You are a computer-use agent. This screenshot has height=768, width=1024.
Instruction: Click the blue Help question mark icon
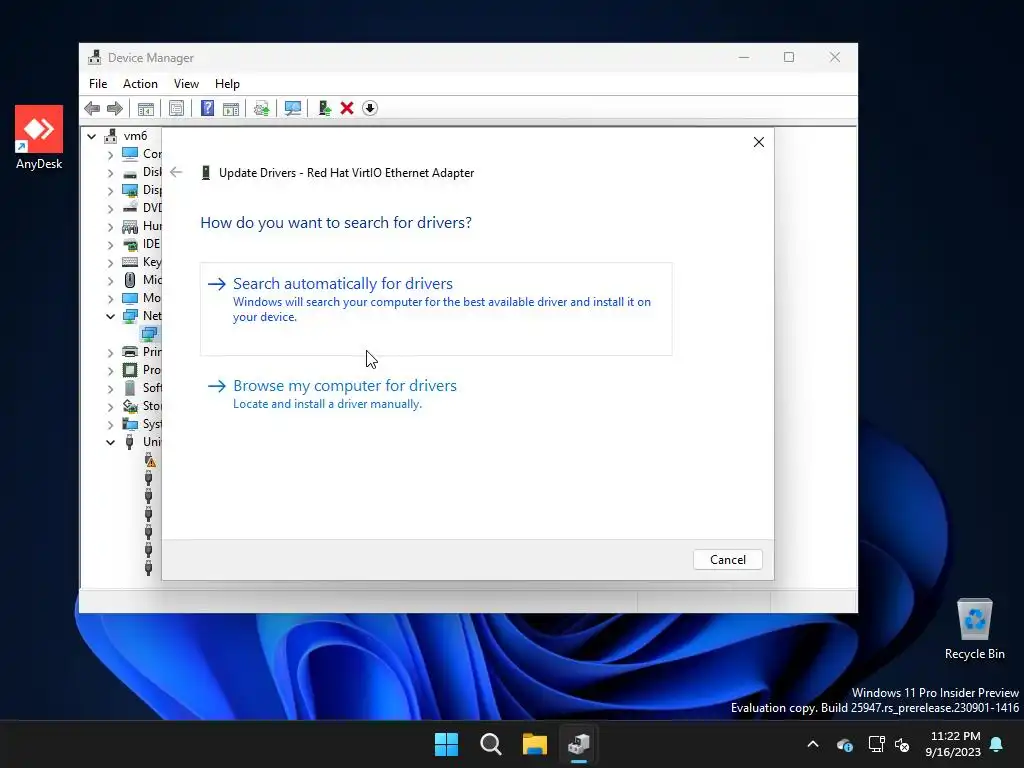pyautogui.click(x=207, y=108)
